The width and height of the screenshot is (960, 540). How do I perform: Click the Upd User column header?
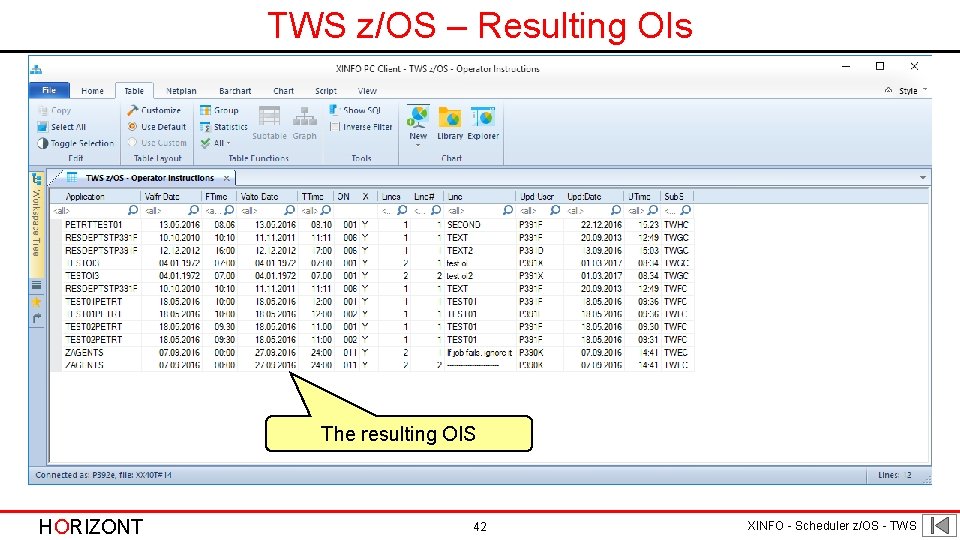coord(539,197)
